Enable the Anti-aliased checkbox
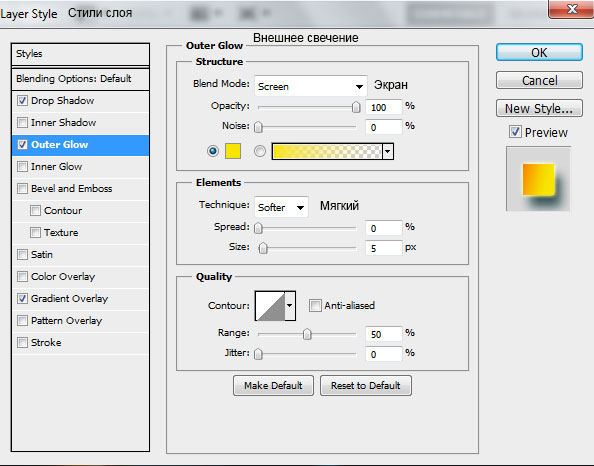Viewport: 594px width, 466px height. 315,305
